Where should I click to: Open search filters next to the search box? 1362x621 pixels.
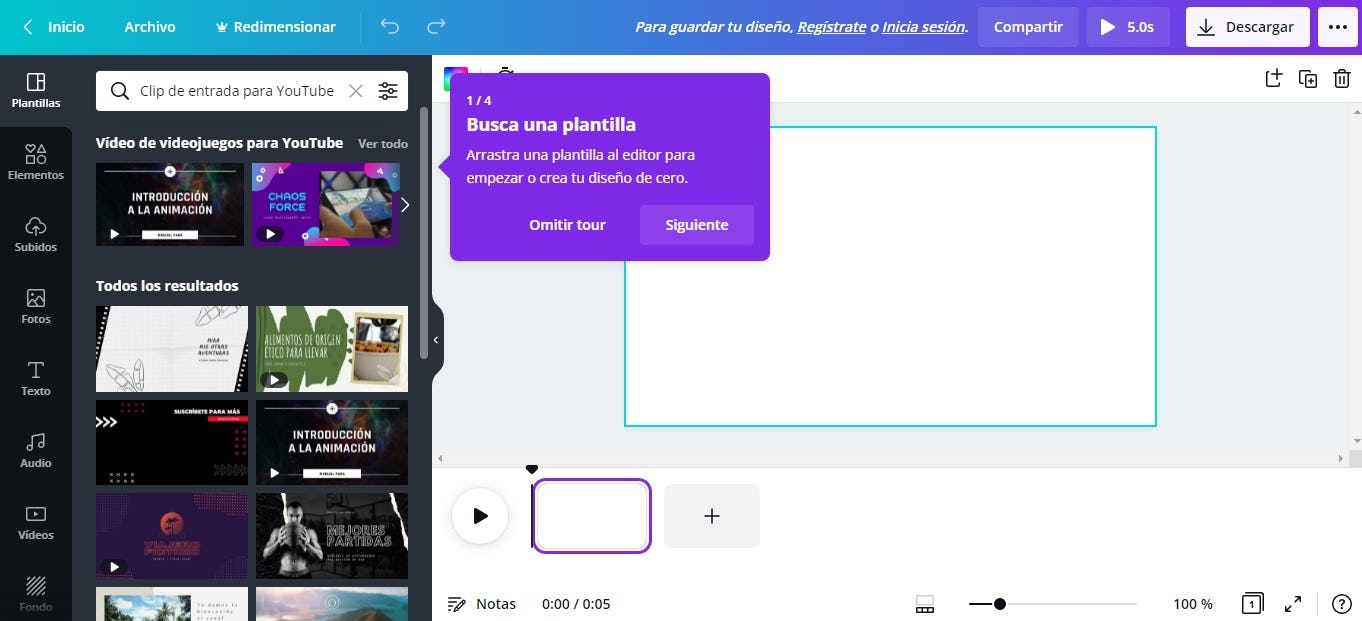pyautogui.click(x=388, y=90)
